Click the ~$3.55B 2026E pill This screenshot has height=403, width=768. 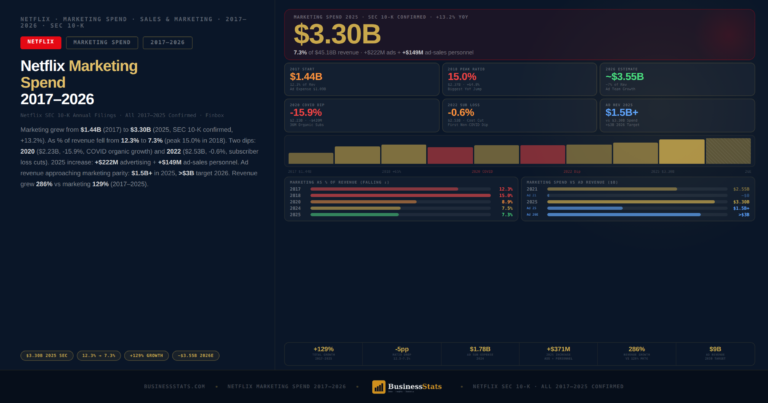click(x=195, y=356)
